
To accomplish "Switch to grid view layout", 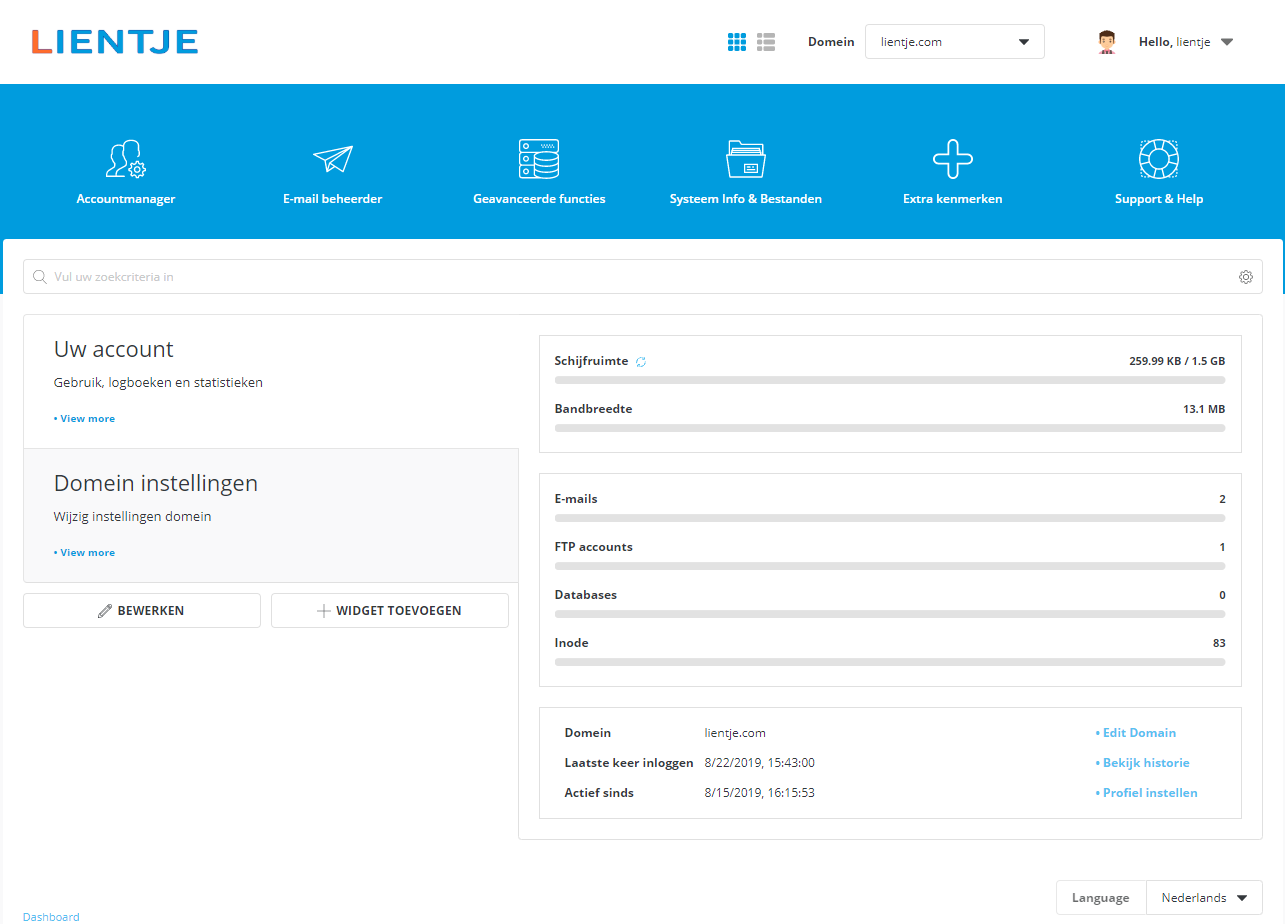I will point(737,41).
